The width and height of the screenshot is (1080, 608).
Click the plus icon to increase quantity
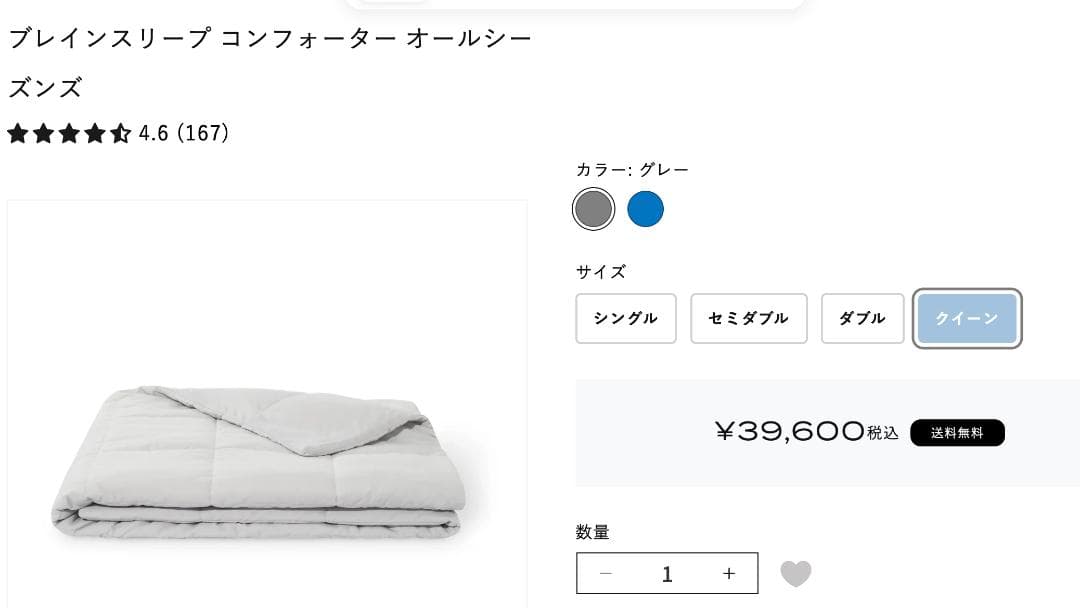click(x=727, y=572)
